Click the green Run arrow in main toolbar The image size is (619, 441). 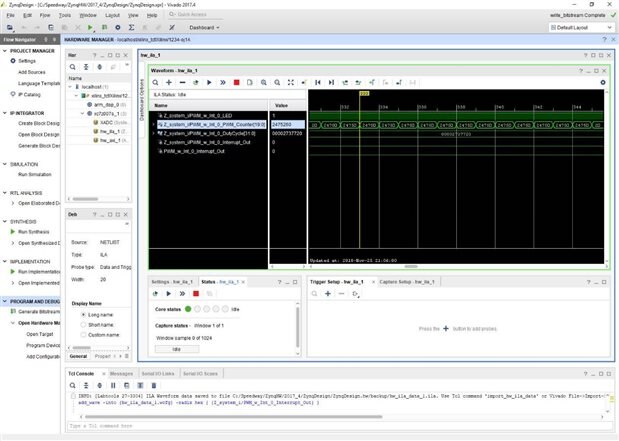[x=89, y=28]
